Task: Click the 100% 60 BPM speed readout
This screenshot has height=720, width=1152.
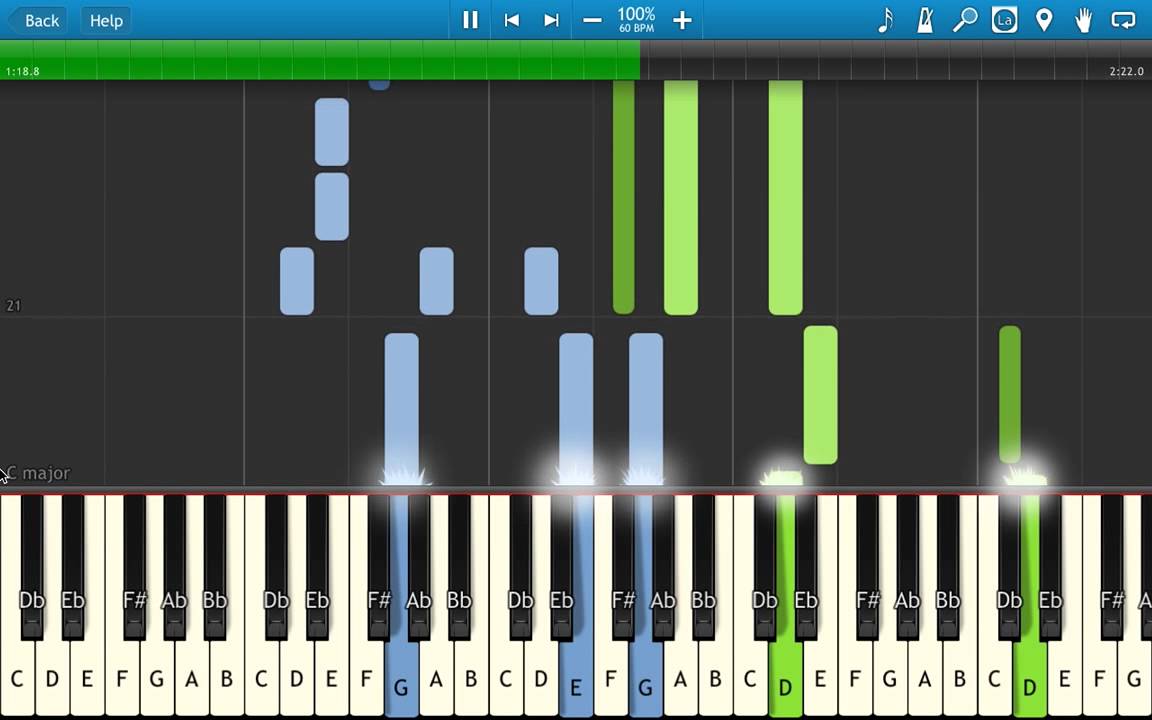Action: 636,19
